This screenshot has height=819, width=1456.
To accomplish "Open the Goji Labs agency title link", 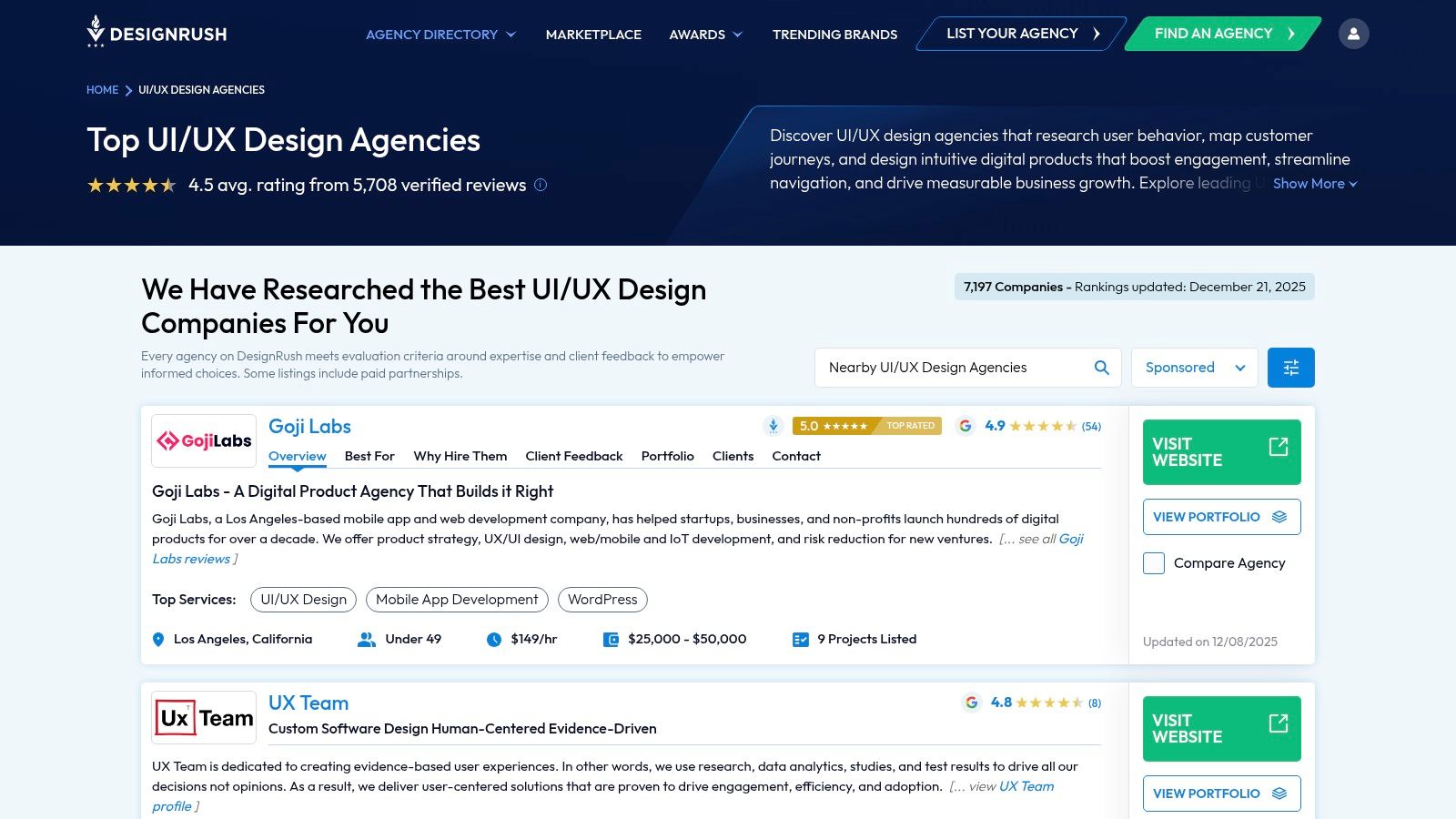I will 309,427.
